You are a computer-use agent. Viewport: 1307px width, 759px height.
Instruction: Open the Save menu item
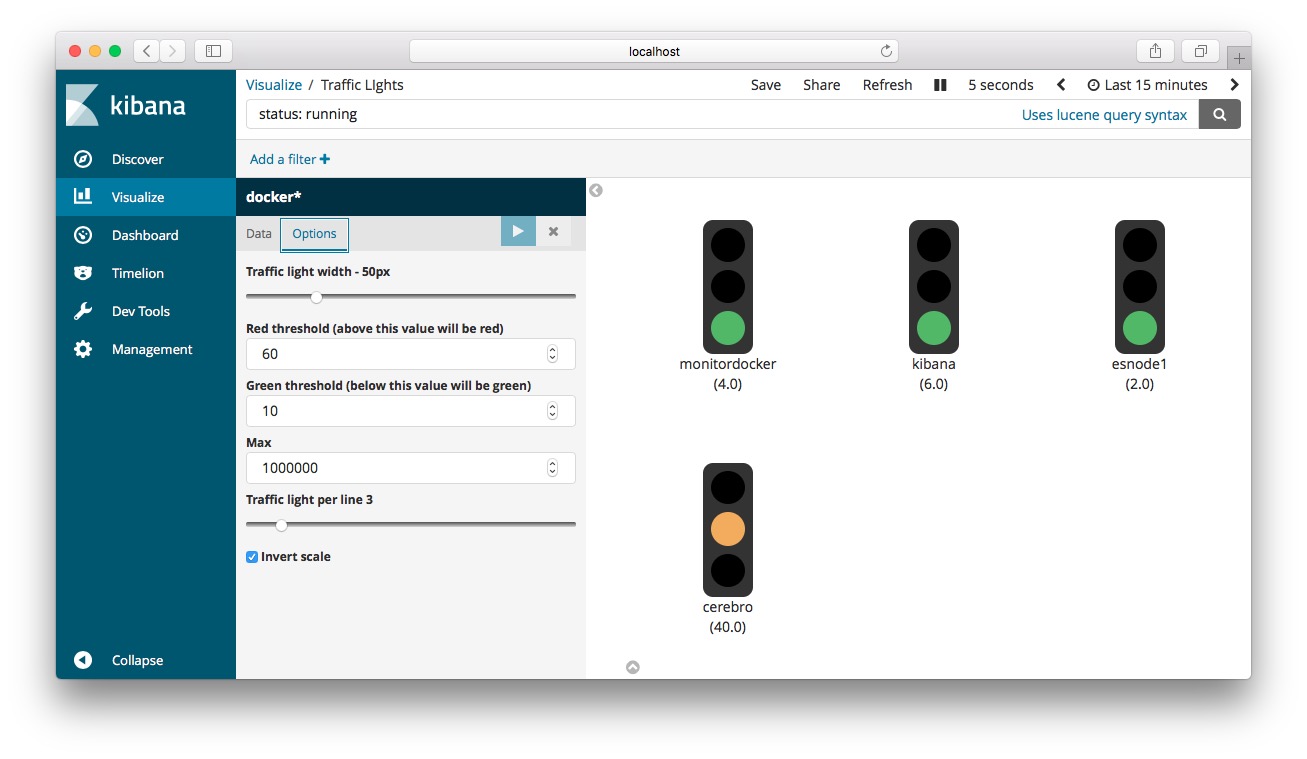coord(766,85)
